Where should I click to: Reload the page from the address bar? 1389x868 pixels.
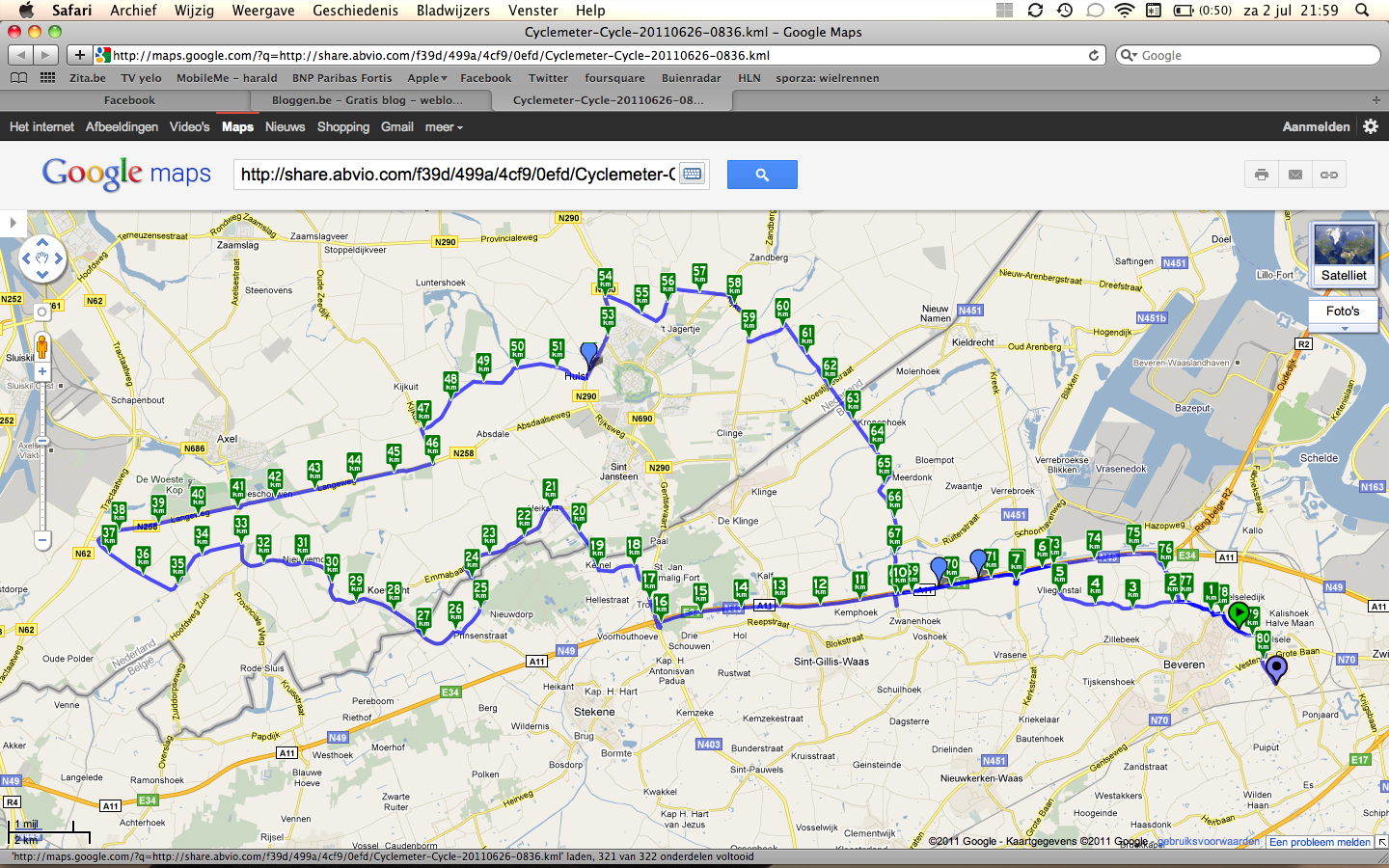click(x=1094, y=55)
